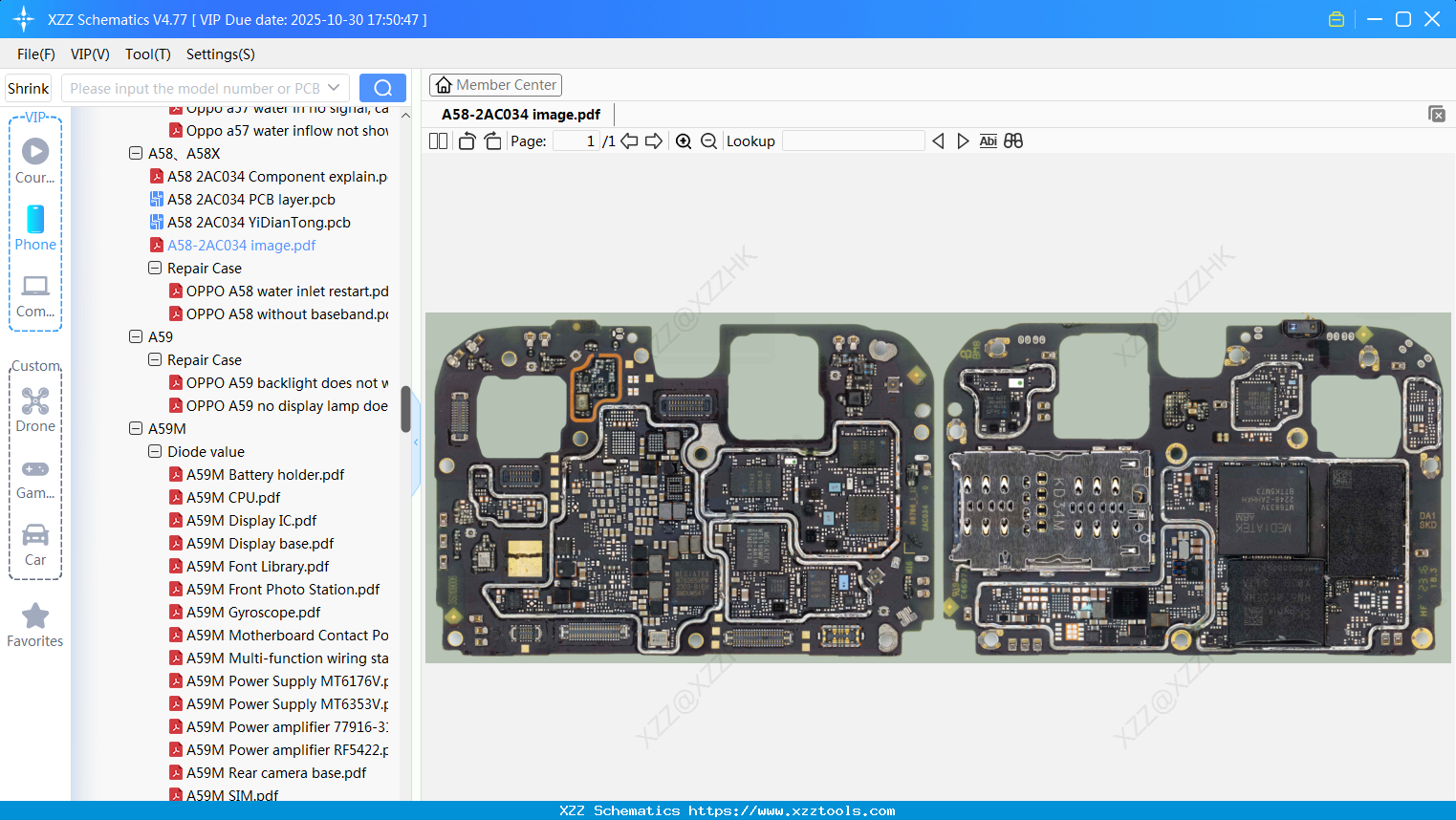This screenshot has height=820, width=1456.
Task: Open Favorites star in sidebar
Action: tap(35, 625)
